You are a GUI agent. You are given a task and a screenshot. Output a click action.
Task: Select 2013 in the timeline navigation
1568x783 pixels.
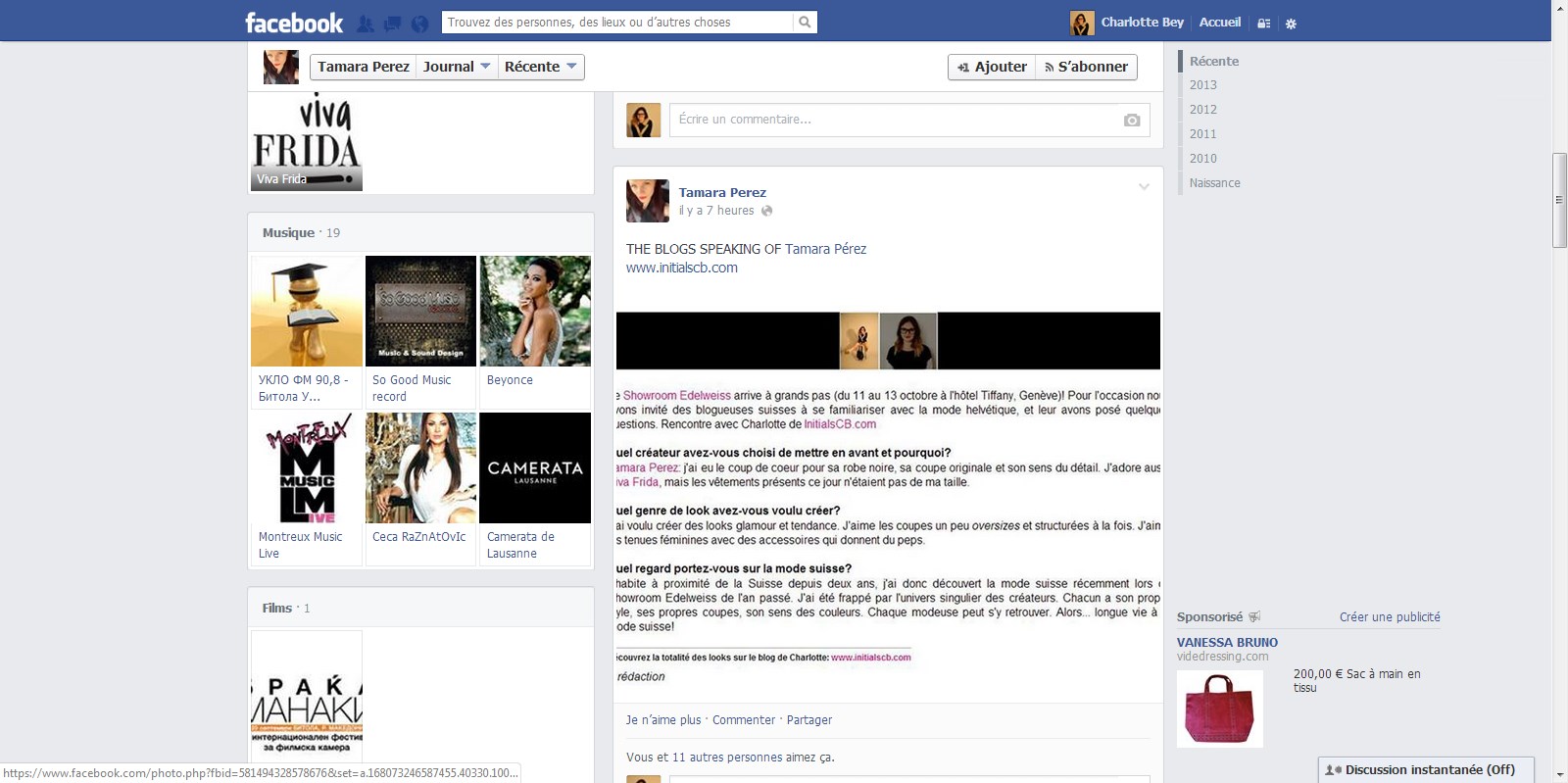[x=1203, y=85]
